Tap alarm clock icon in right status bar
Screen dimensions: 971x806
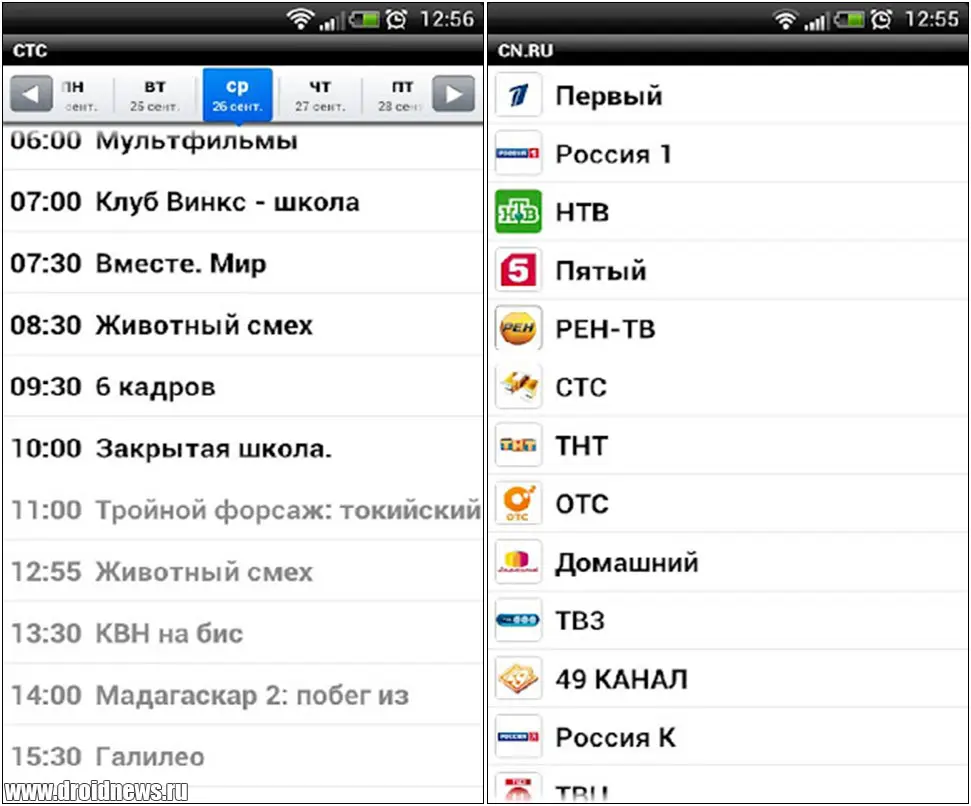click(x=881, y=19)
